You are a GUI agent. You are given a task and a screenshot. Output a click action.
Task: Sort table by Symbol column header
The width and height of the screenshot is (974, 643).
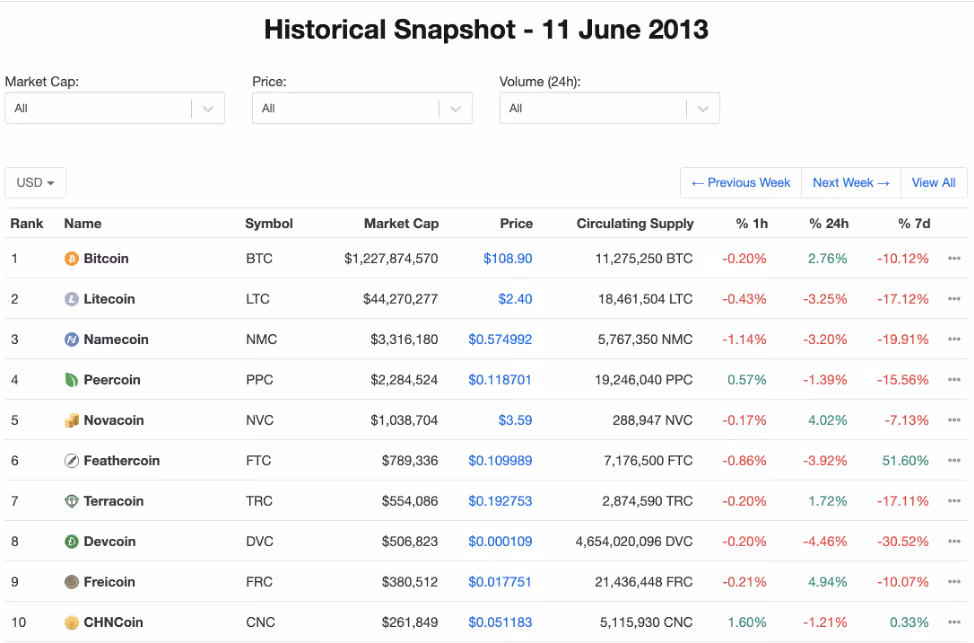269,224
